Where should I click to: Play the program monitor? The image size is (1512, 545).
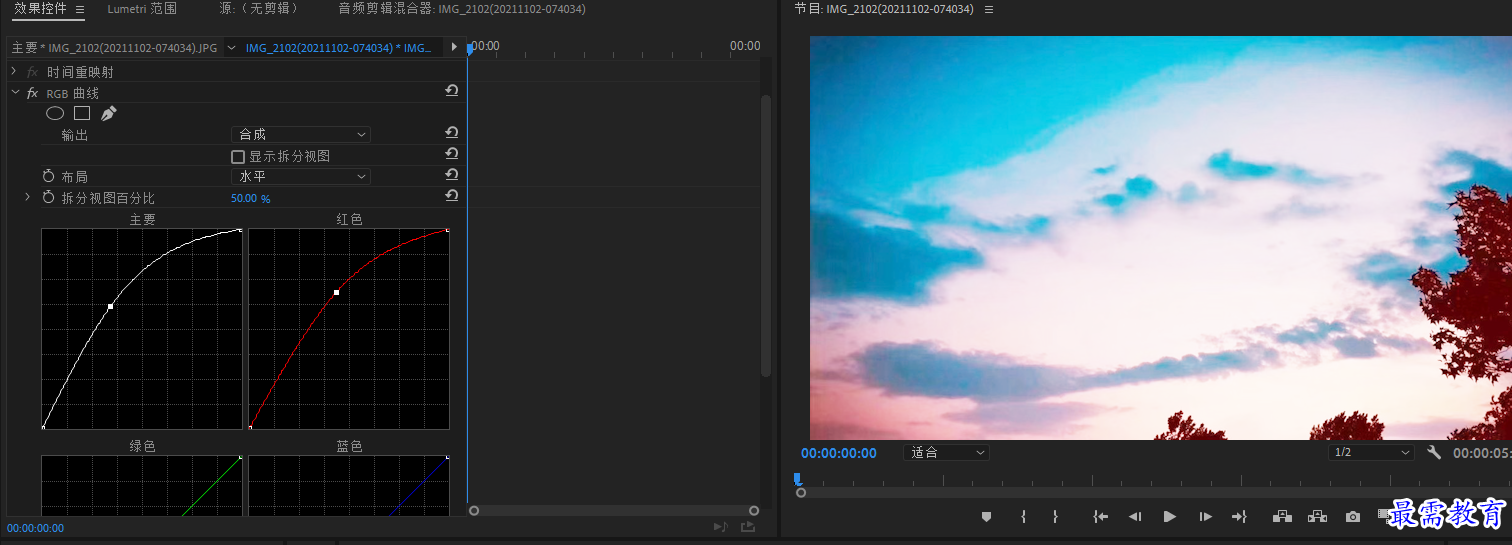click(x=1170, y=517)
